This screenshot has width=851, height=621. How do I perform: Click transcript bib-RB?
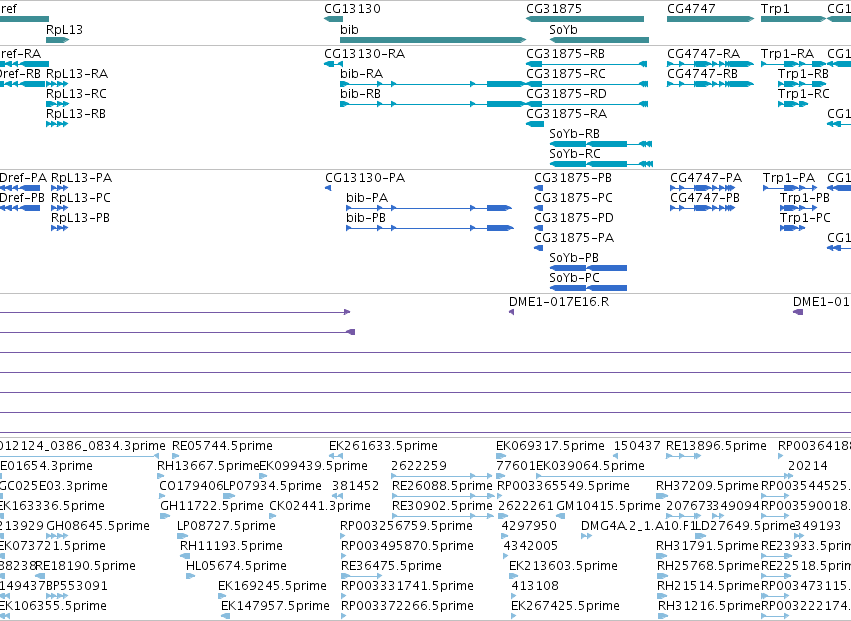(360, 94)
